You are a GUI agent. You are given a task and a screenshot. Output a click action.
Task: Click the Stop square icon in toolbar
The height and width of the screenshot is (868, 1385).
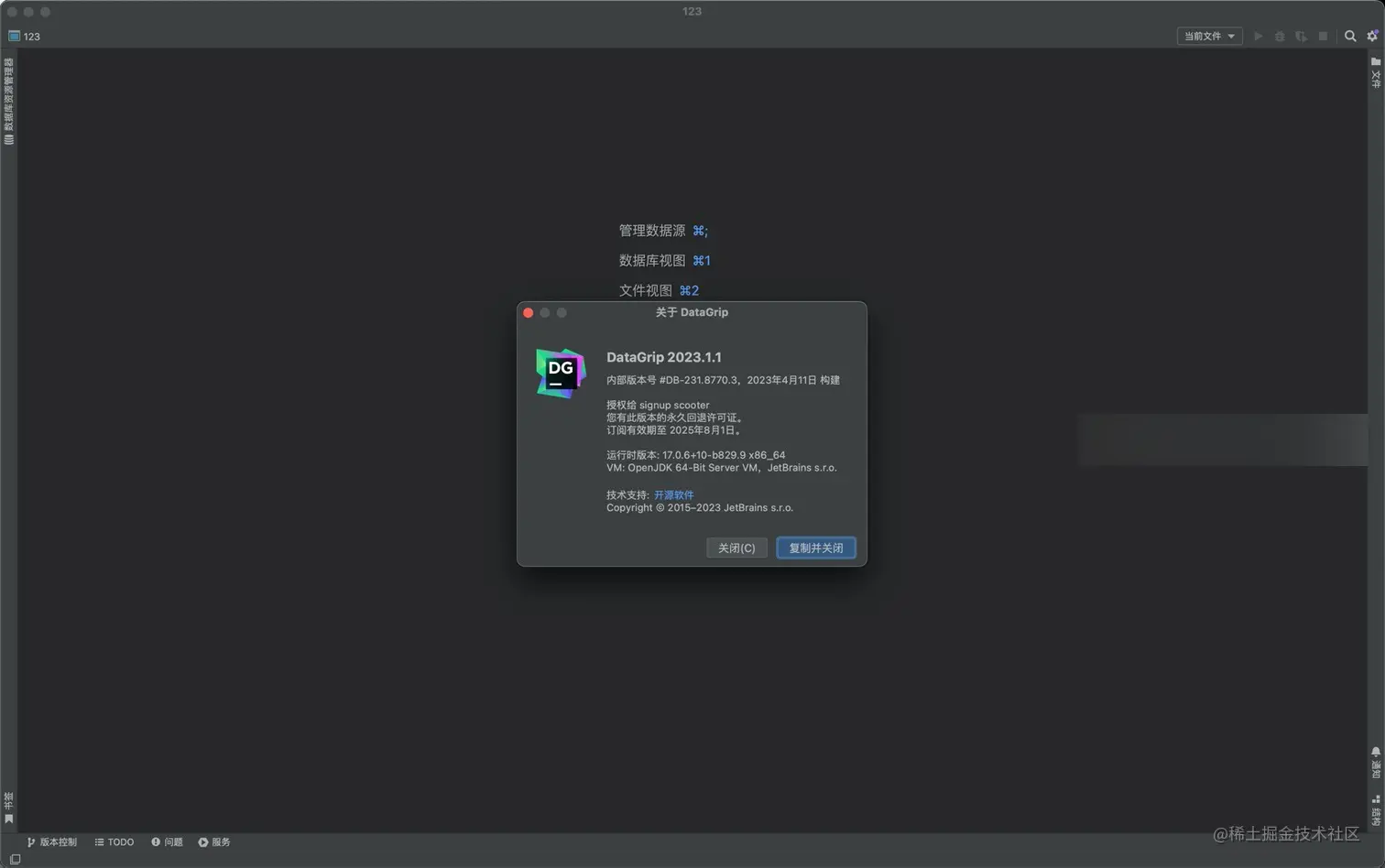pos(1323,37)
